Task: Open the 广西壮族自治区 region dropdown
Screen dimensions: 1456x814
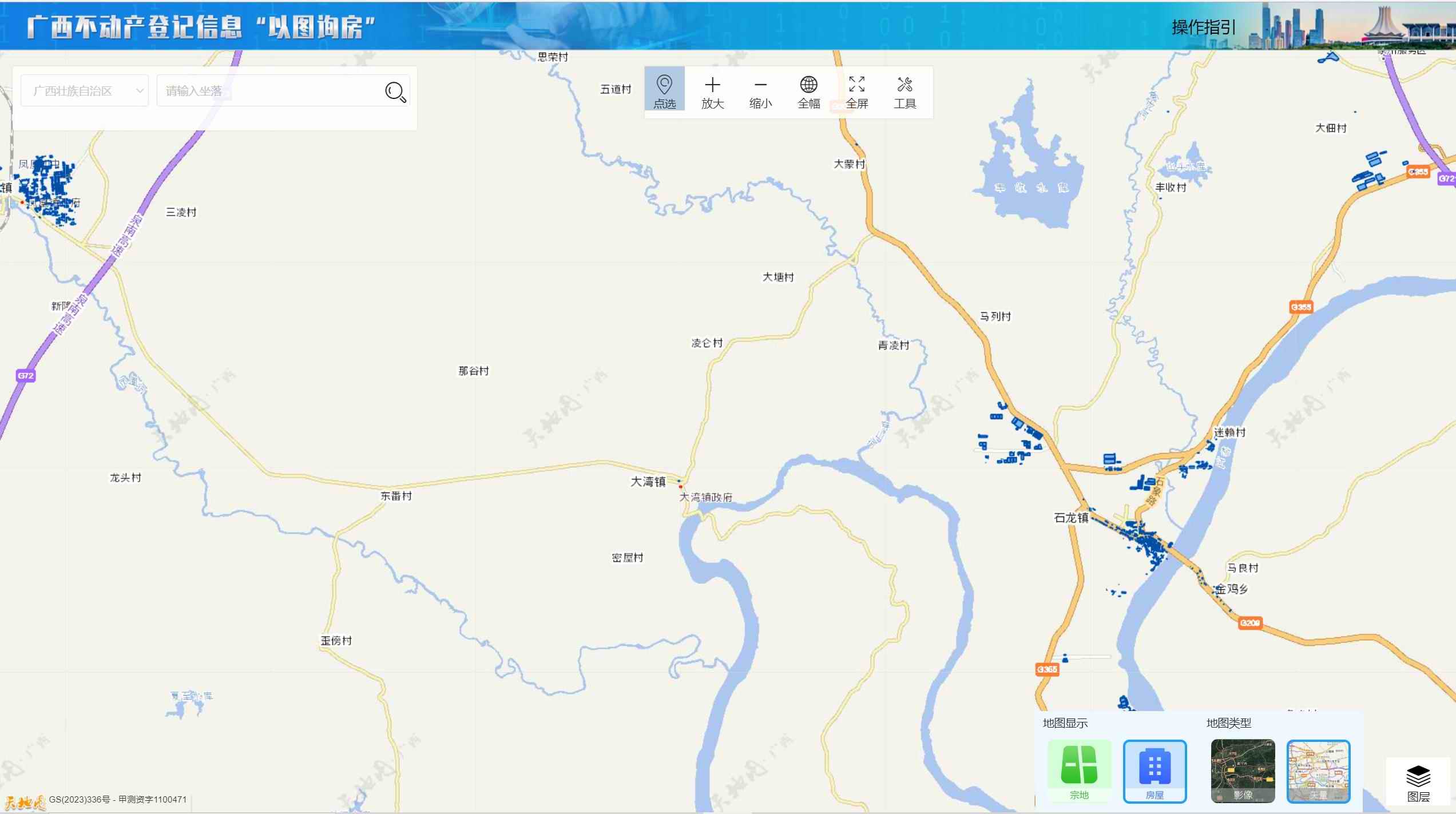Action: 84,91
